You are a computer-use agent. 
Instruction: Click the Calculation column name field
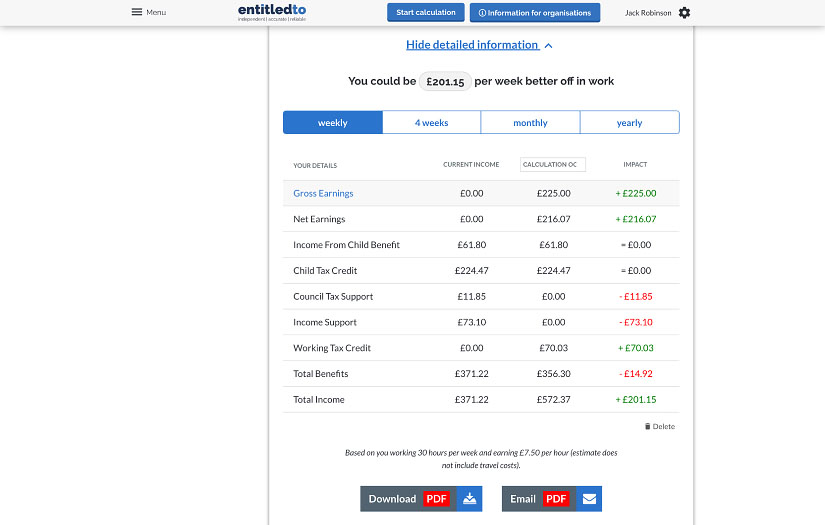coord(553,165)
